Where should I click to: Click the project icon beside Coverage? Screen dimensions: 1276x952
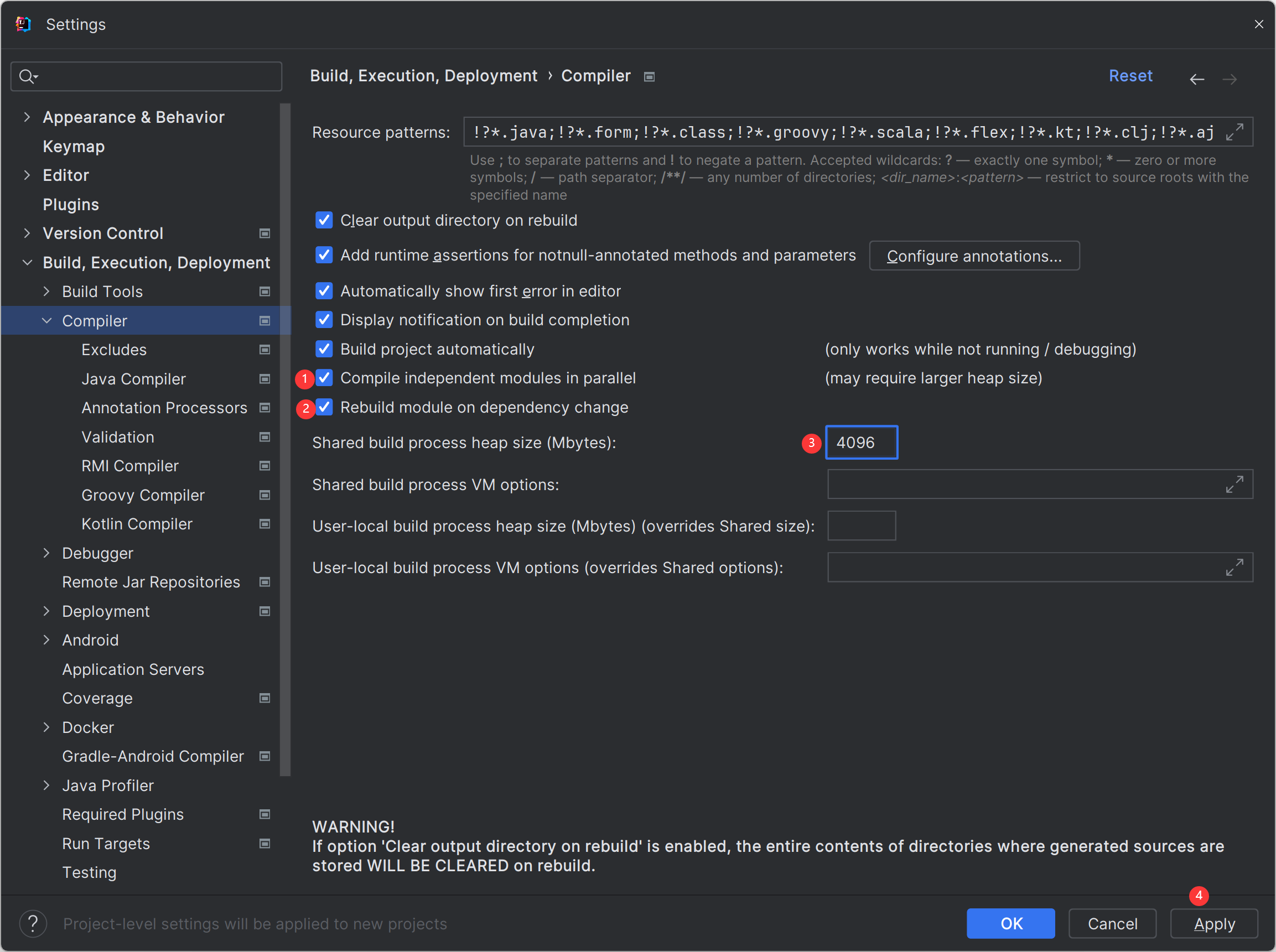pyautogui.click(x=264, y=698)
